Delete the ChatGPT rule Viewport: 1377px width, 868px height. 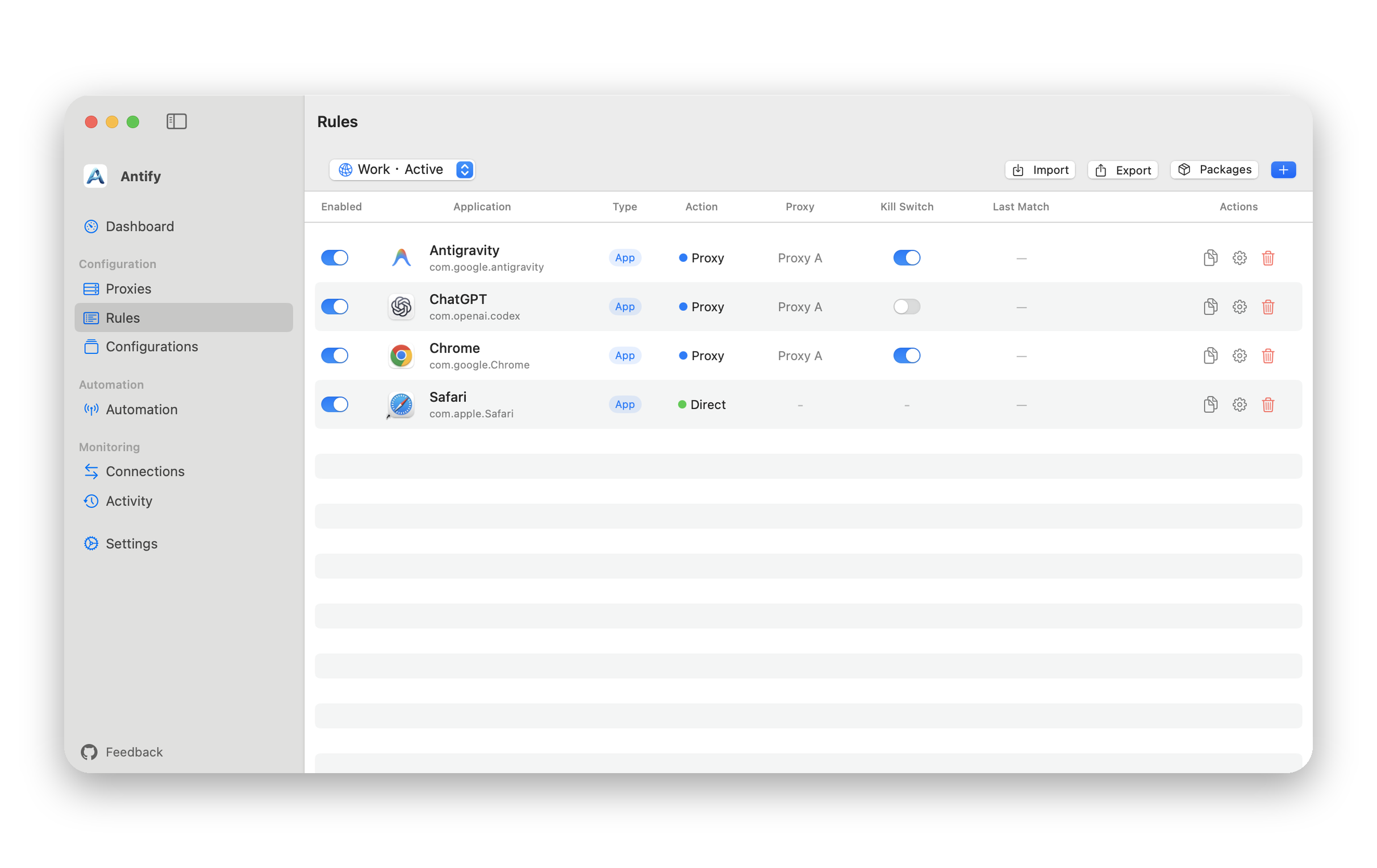click(1268, 307)
